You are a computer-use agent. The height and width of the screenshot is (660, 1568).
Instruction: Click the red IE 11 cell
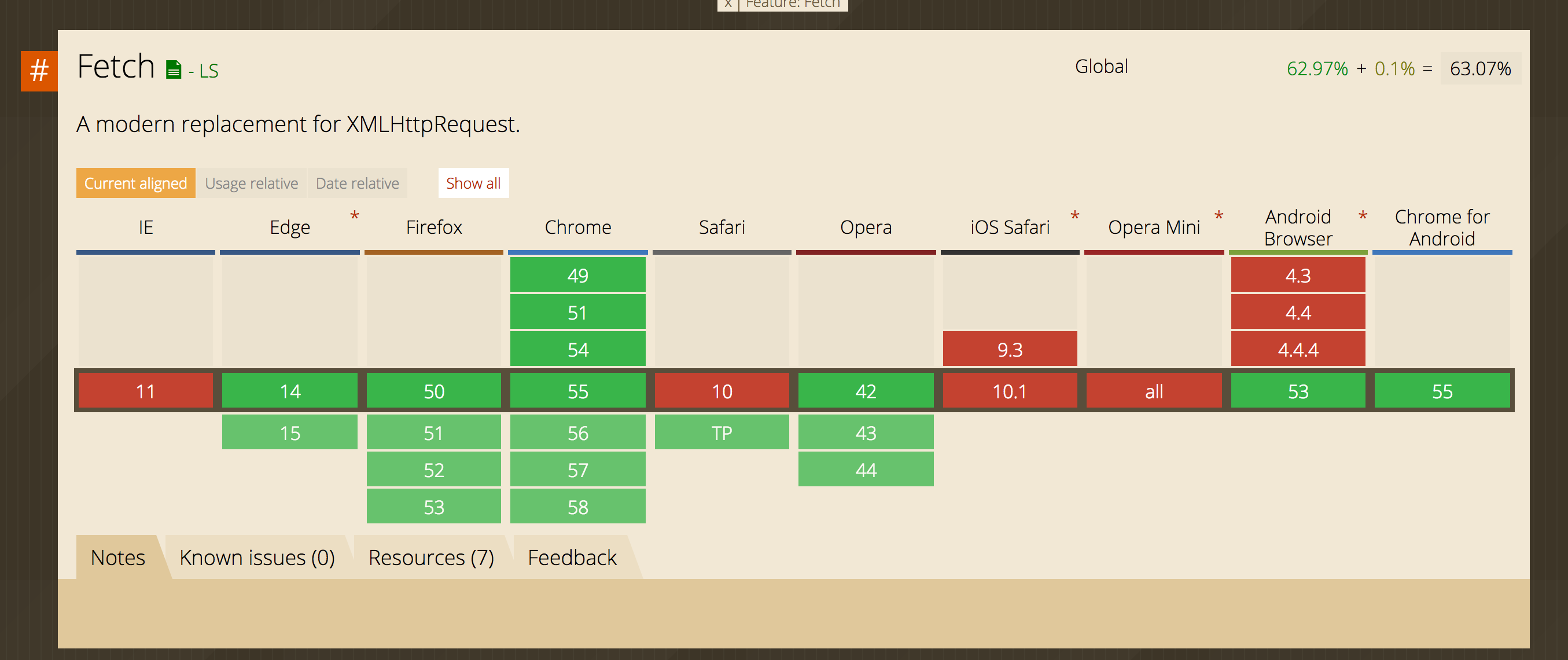(145, 391)
